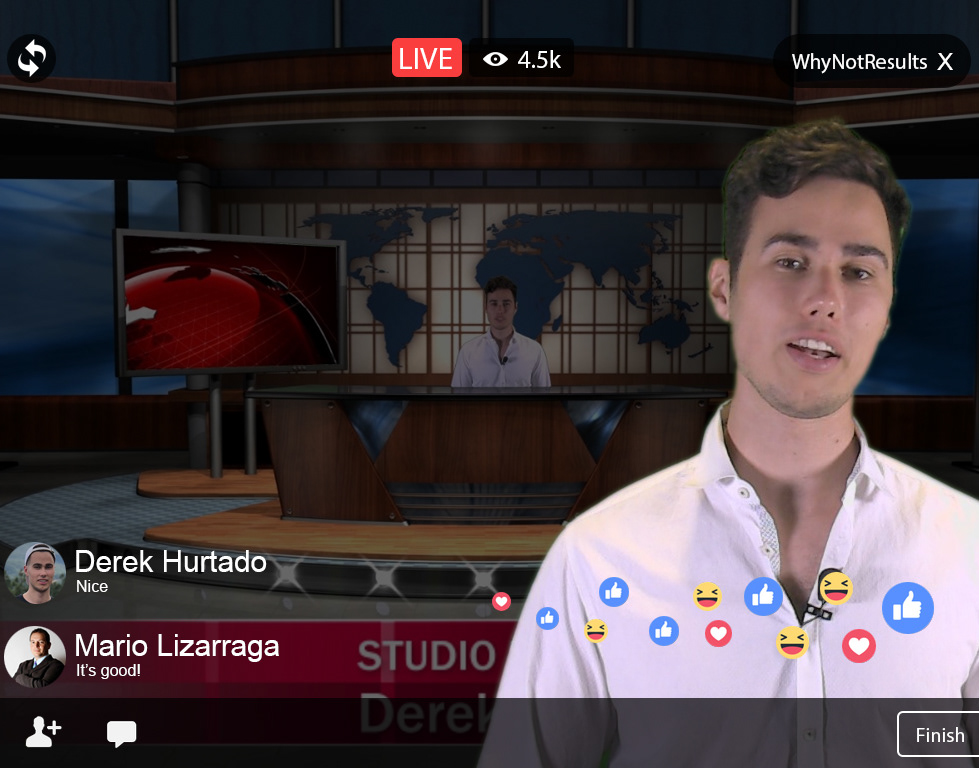Open Derek Hurtado's profile picture
The image size is (979, 768).
click(35, 573)
